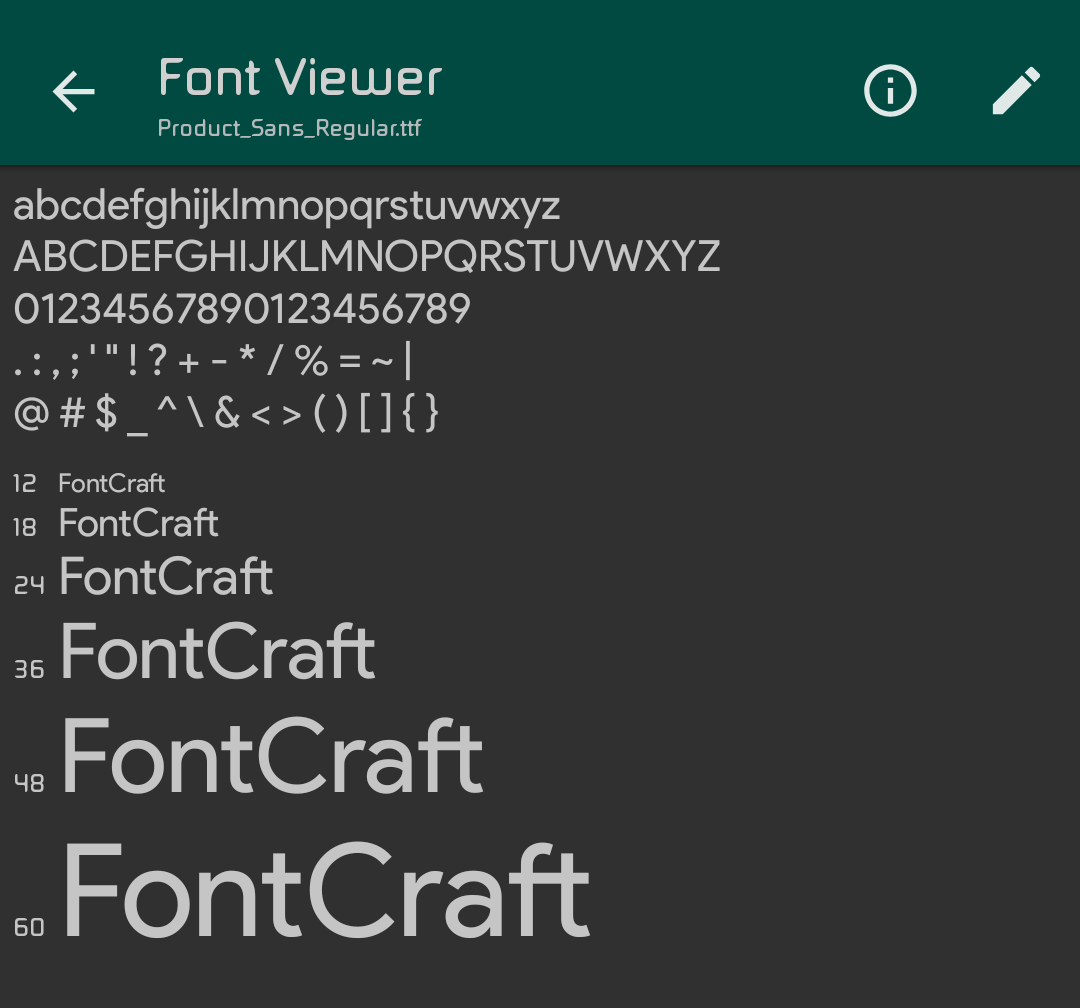
Task: Click the 18 size FontCraft sample
Action: tap(138, 523)
